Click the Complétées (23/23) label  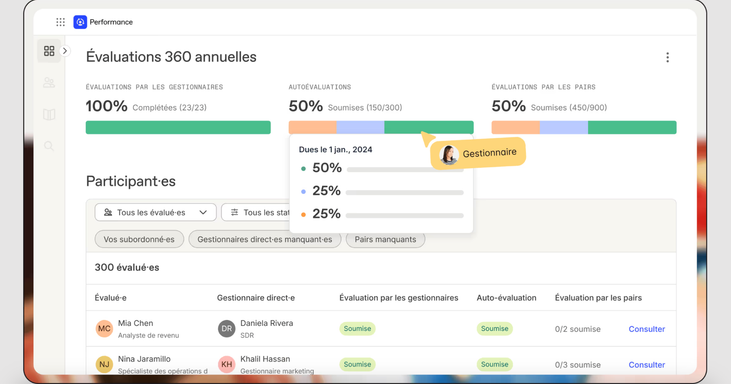pyautogui.click(x=169, y=108)
